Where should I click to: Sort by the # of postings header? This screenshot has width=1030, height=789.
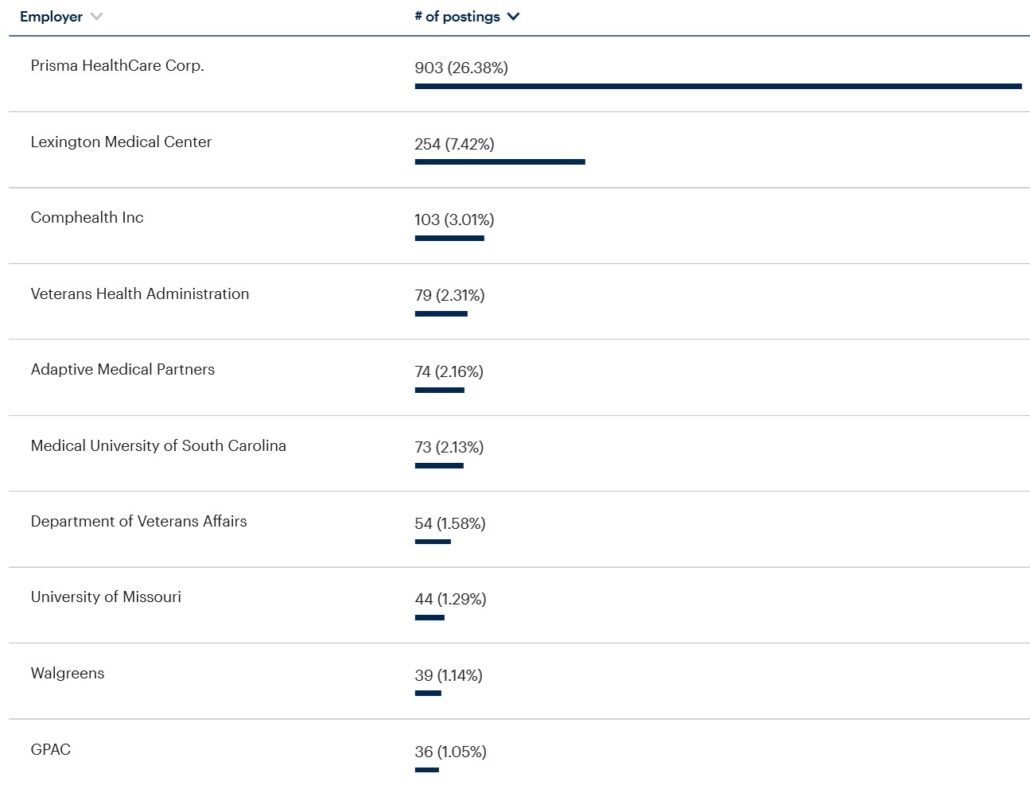[459, 17]
